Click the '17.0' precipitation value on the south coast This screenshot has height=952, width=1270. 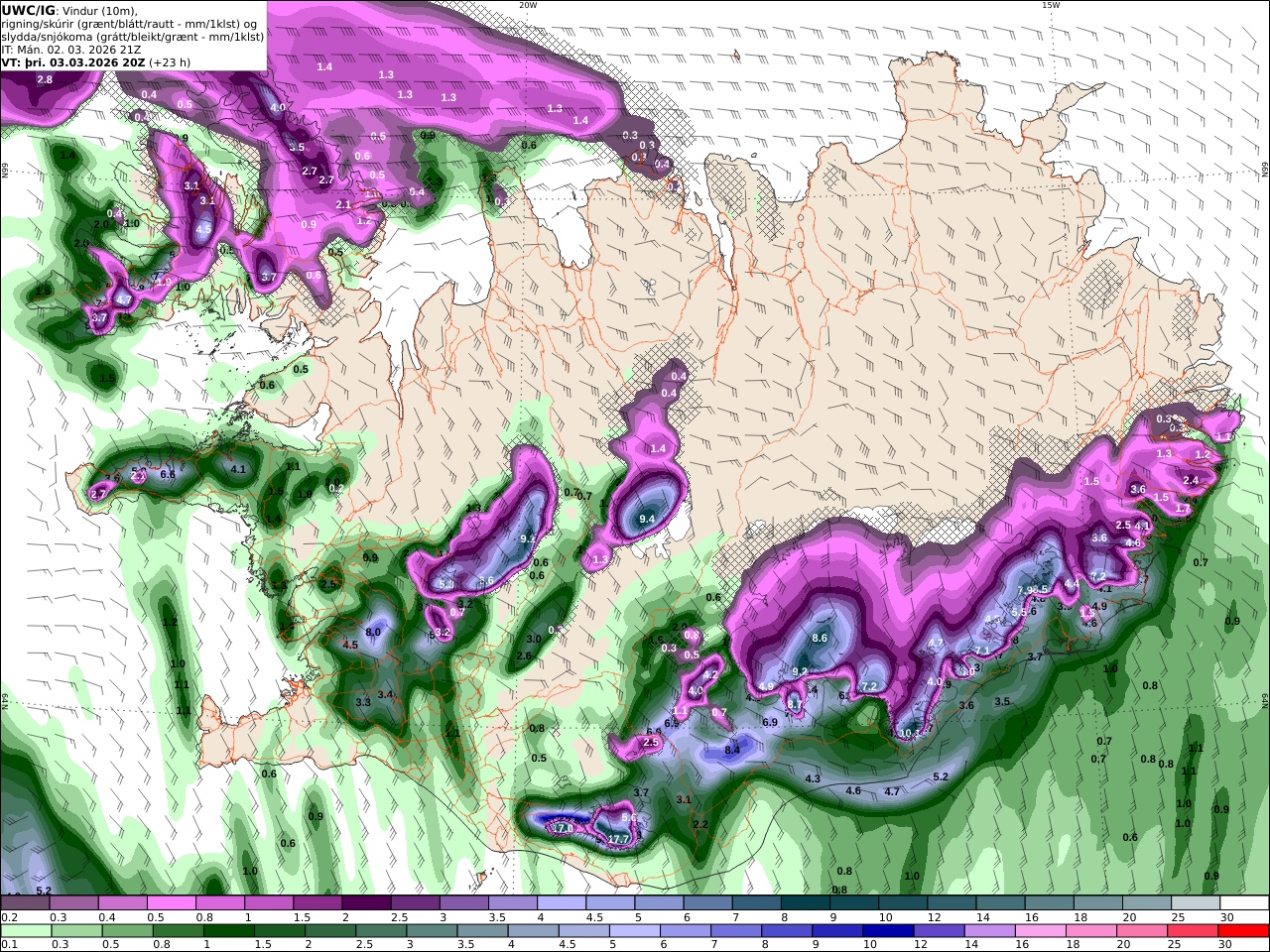coord(563,828)
